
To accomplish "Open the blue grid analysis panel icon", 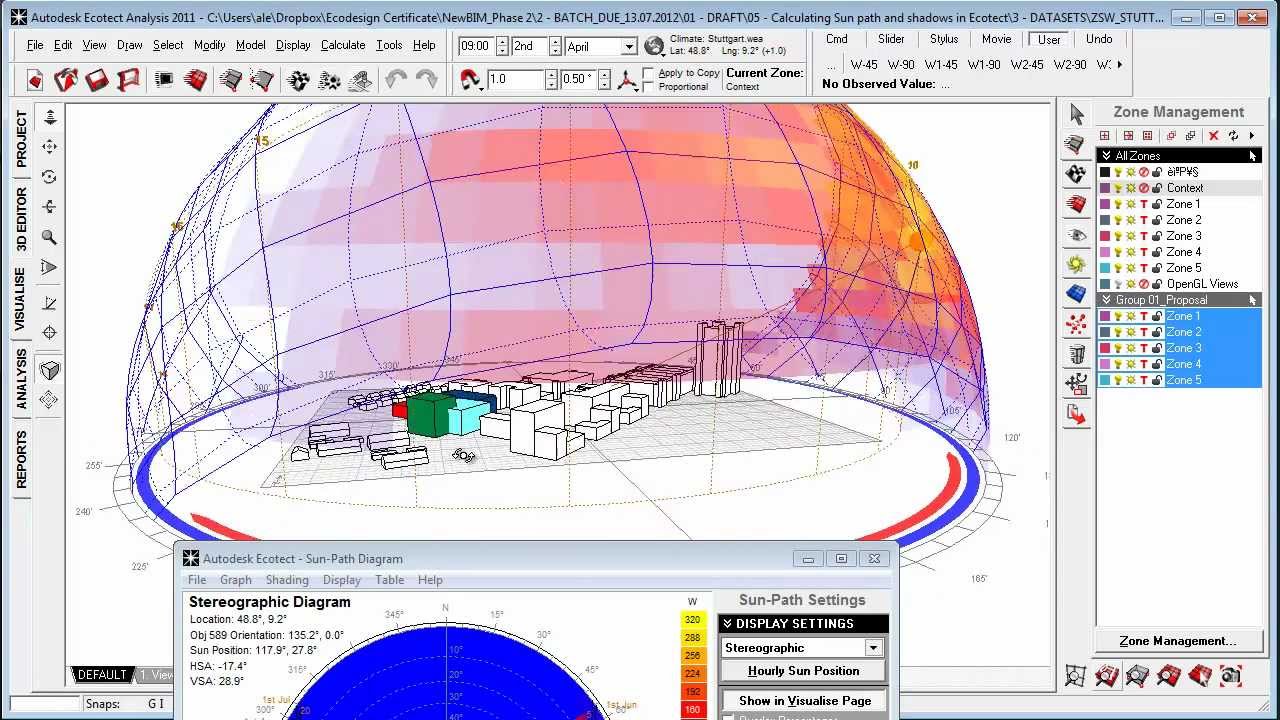I will tap(1076, 294).
